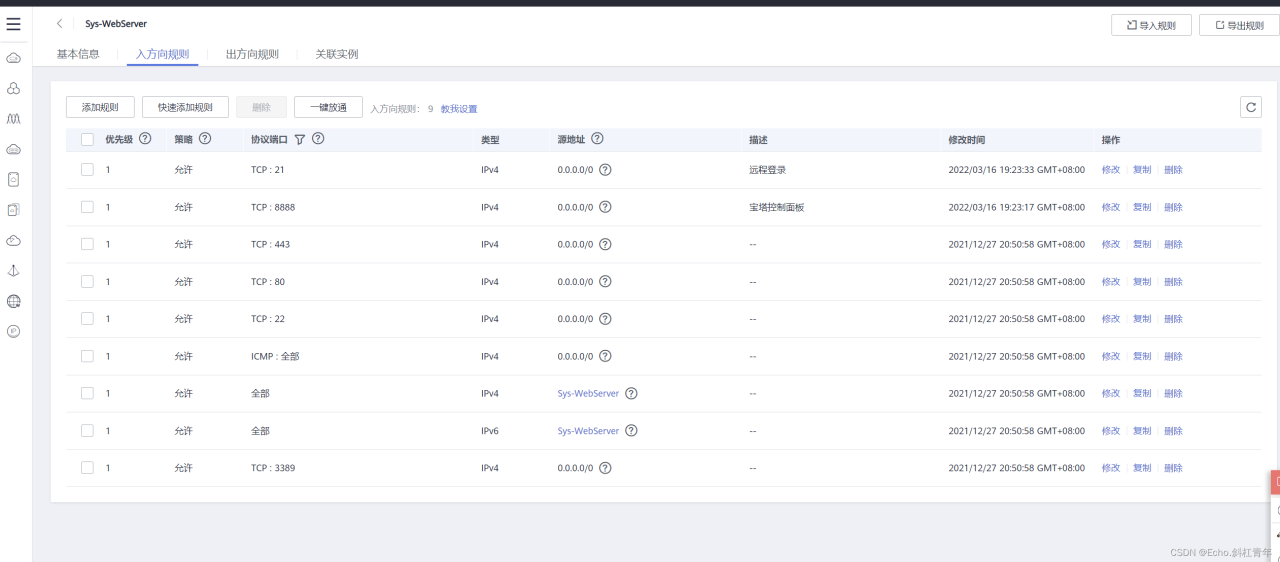Click 修改 for the TCP : 8888 rule
Screen dimensions: 1280x562
(x=1110, y=207)
